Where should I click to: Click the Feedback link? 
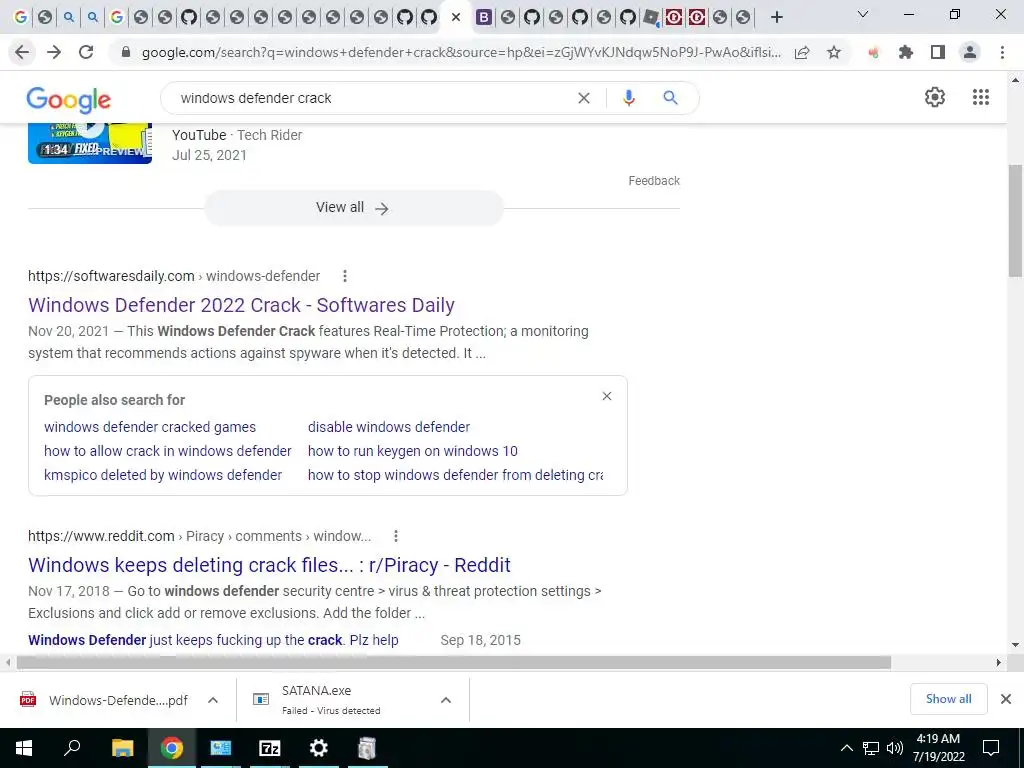654,181
